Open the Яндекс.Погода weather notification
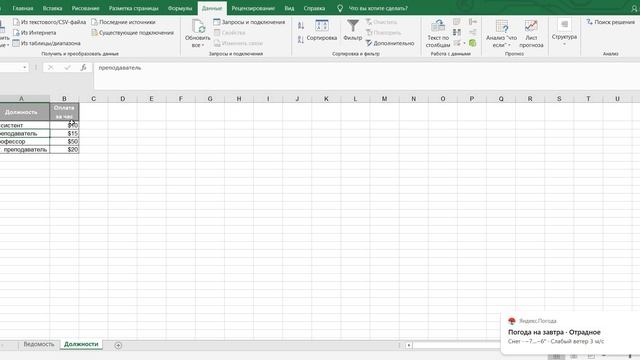 point(570,332)
